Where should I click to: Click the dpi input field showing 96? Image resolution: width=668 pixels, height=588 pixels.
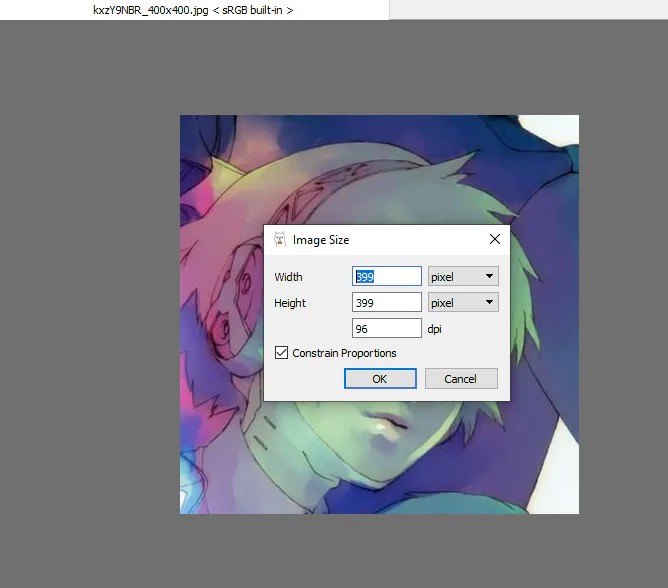click(x=387, y=329)
